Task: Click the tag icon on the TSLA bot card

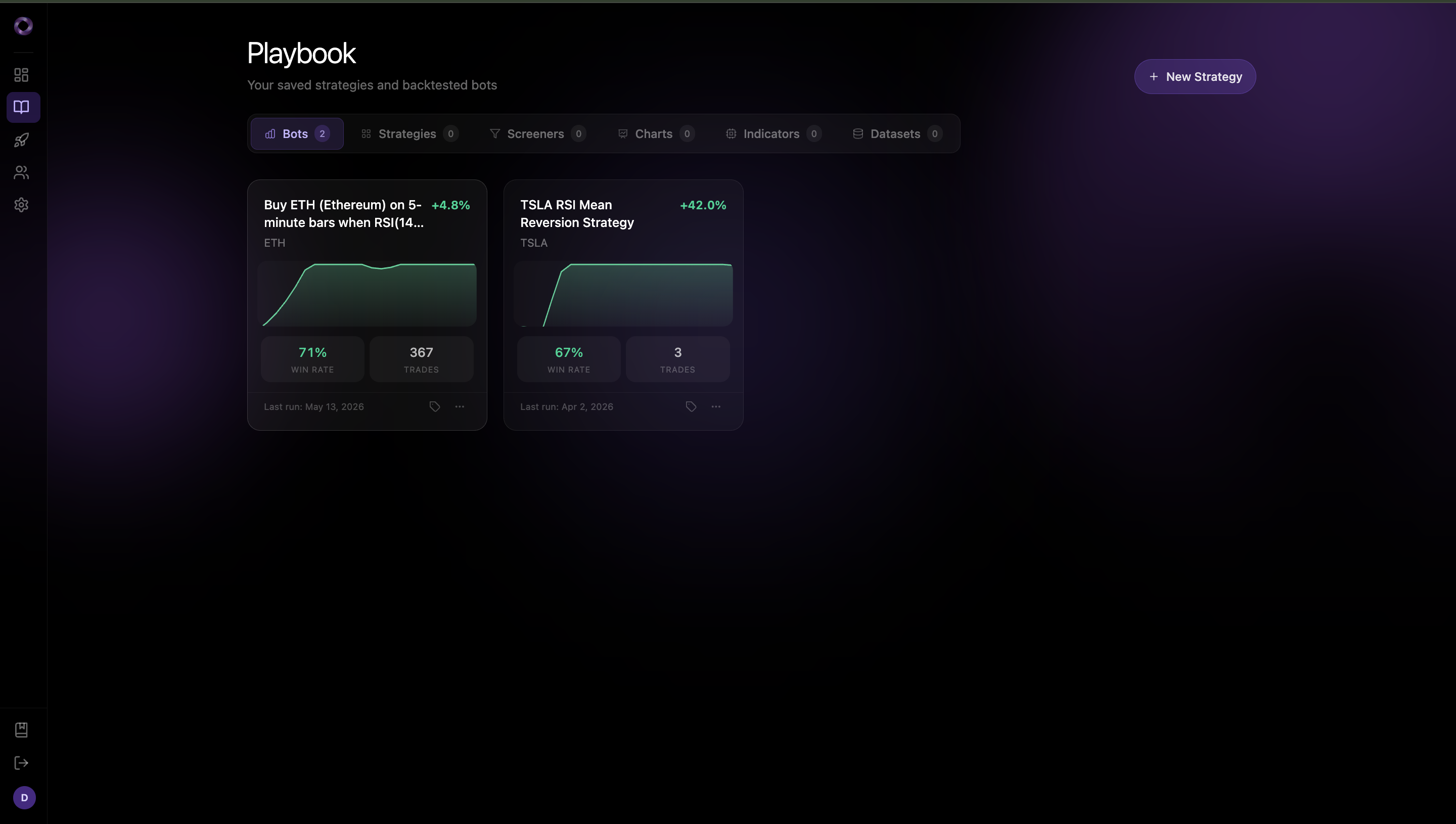Action: point(691,406)
